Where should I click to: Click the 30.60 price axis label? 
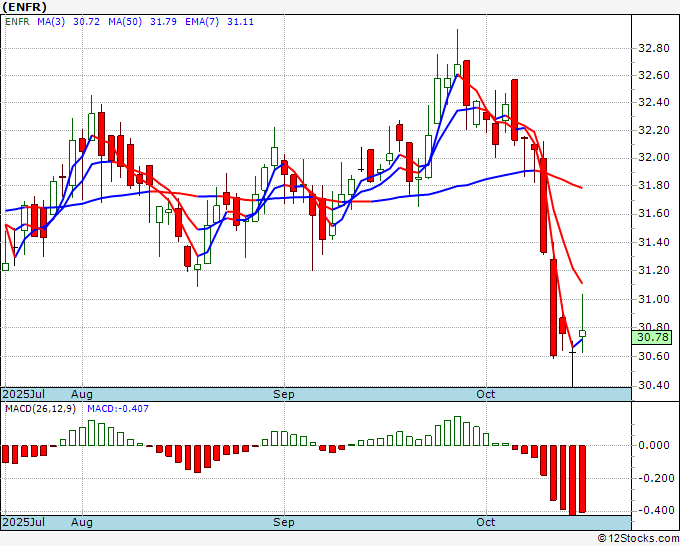pos(654,356)
